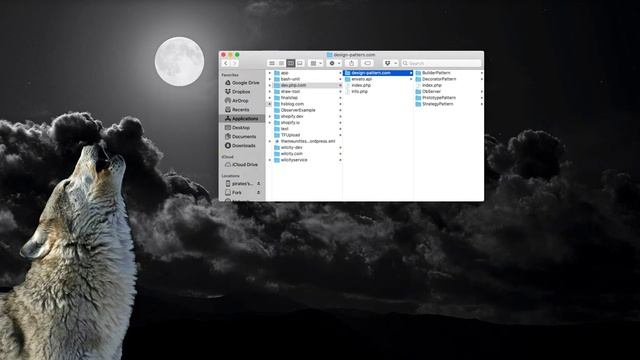Image resolution: width=640 pixels, height=360 pixels.
Task: Click the Edit Tags toolbar button
Action: (367, 63)
